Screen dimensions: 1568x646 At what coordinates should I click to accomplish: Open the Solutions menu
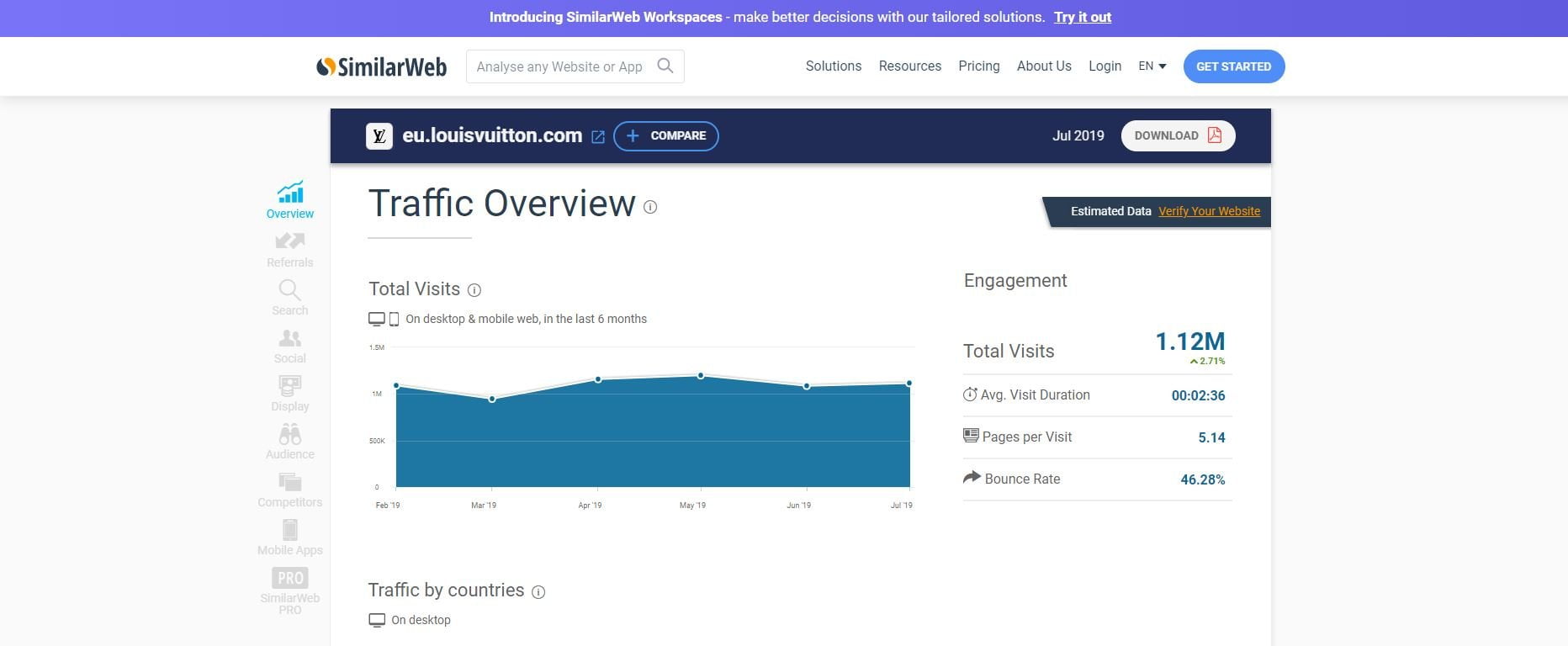(834, 66)
